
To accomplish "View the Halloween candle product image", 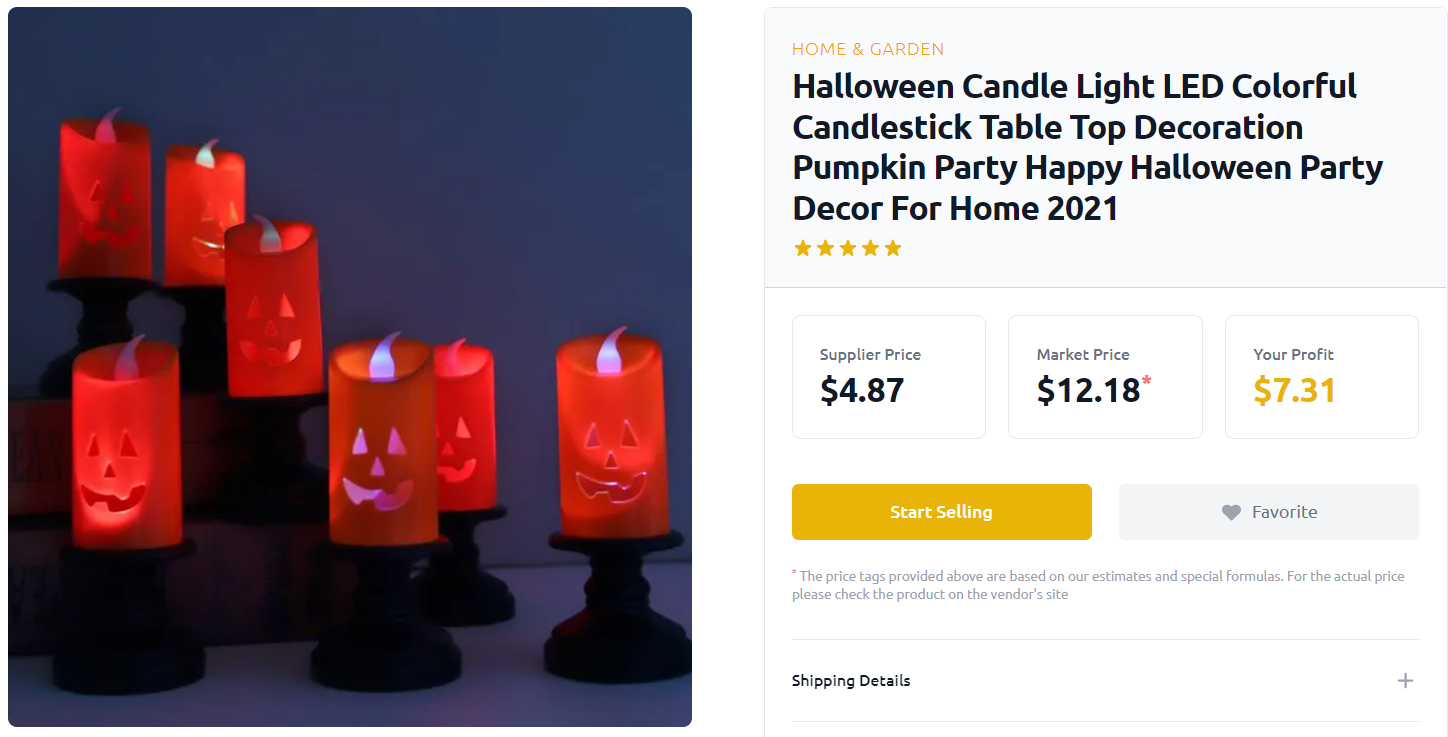I will (x=350, y=366).
